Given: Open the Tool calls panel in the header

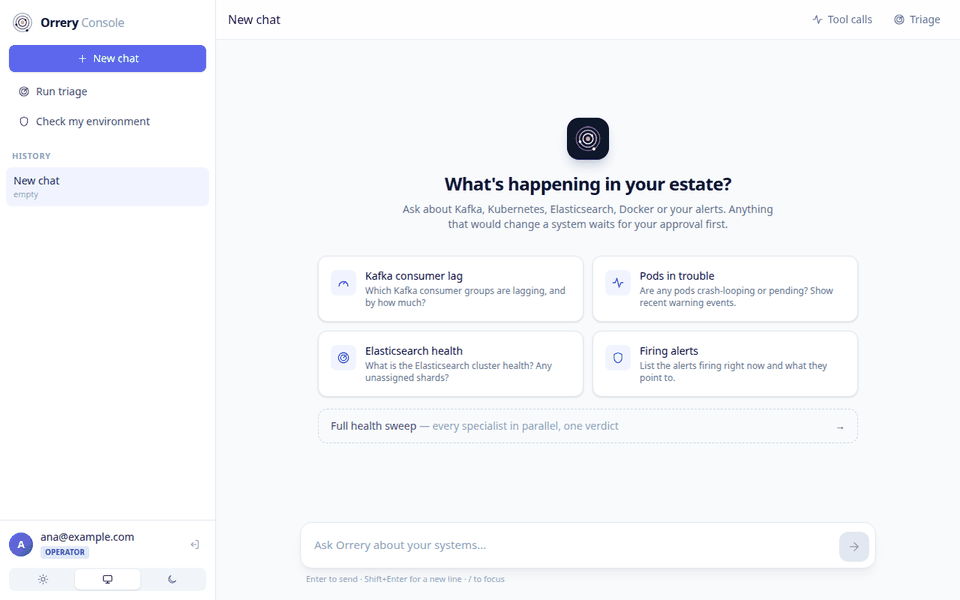Looking at the screenshot, I should point(842,20).
